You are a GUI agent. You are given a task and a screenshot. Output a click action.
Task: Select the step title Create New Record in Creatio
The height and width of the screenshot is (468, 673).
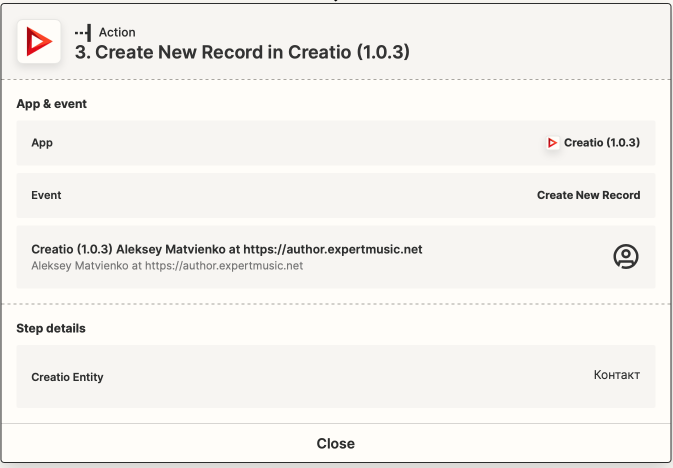pos(243,52)
